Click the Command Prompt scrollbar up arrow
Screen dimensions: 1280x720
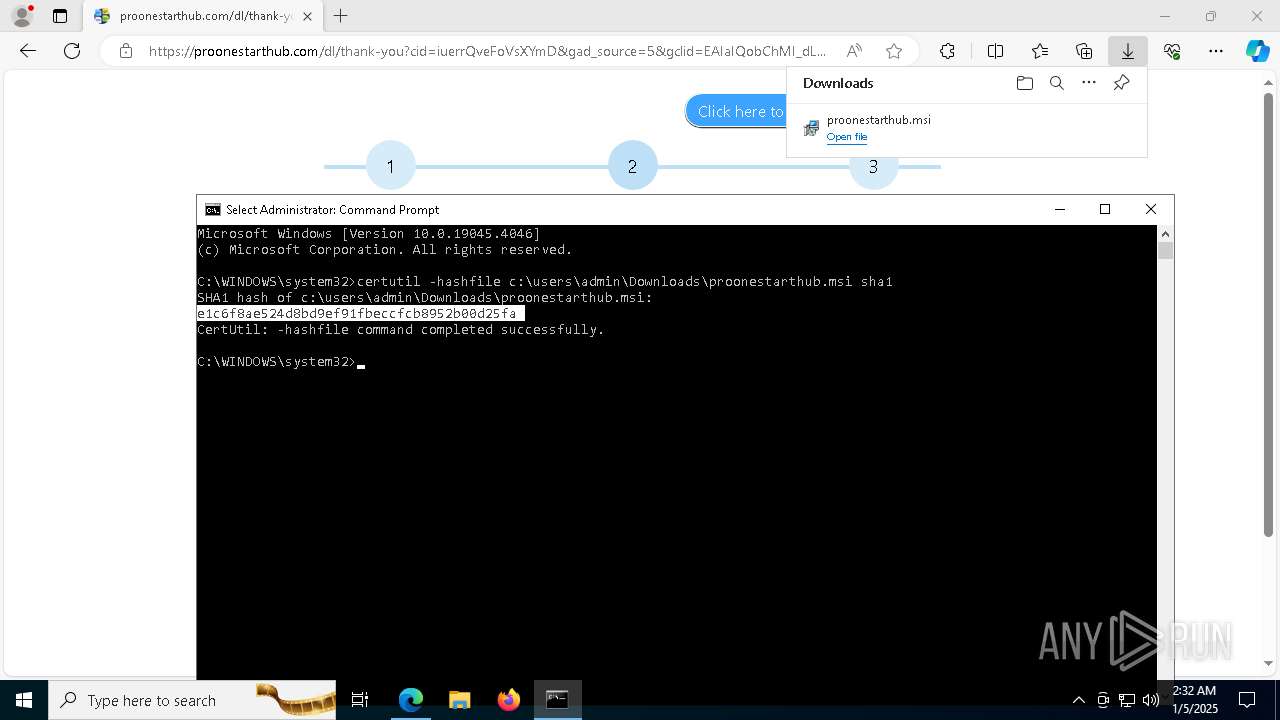tap(1165, 234)
